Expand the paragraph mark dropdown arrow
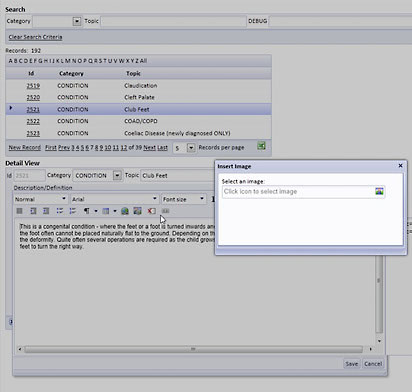This screenshot has width=412, height=392. click(x=96, y=211)
